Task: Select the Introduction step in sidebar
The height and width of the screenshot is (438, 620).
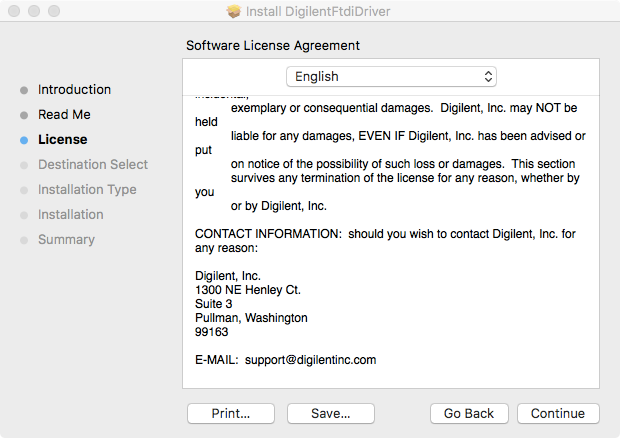Action: [x=74, y=89]
